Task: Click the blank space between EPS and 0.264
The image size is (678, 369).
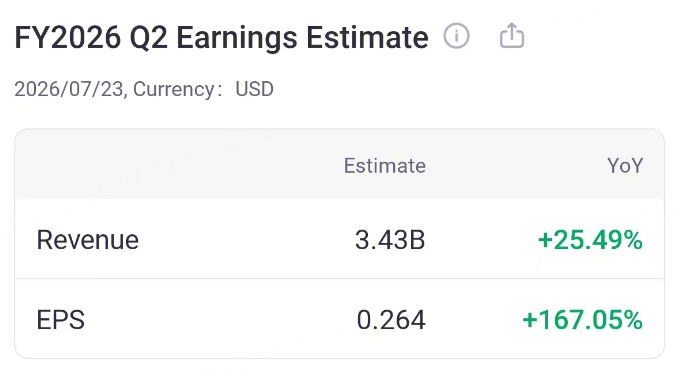Action: coord(221,320)
